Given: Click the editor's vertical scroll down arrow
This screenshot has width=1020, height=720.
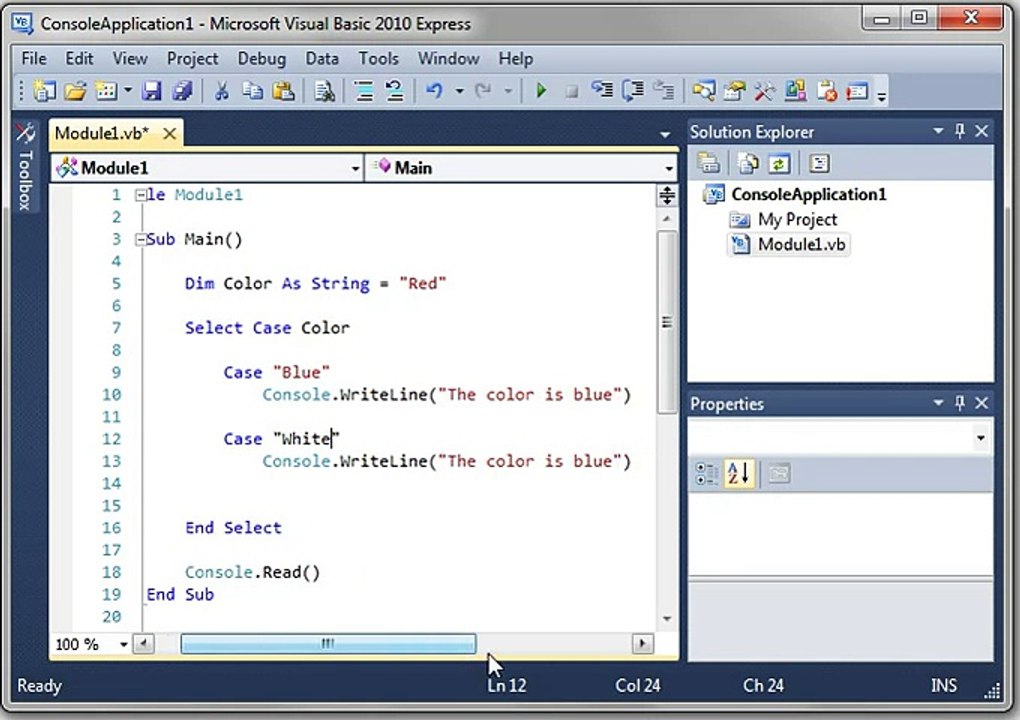Looking at the screenshot, I should point(667,619).
